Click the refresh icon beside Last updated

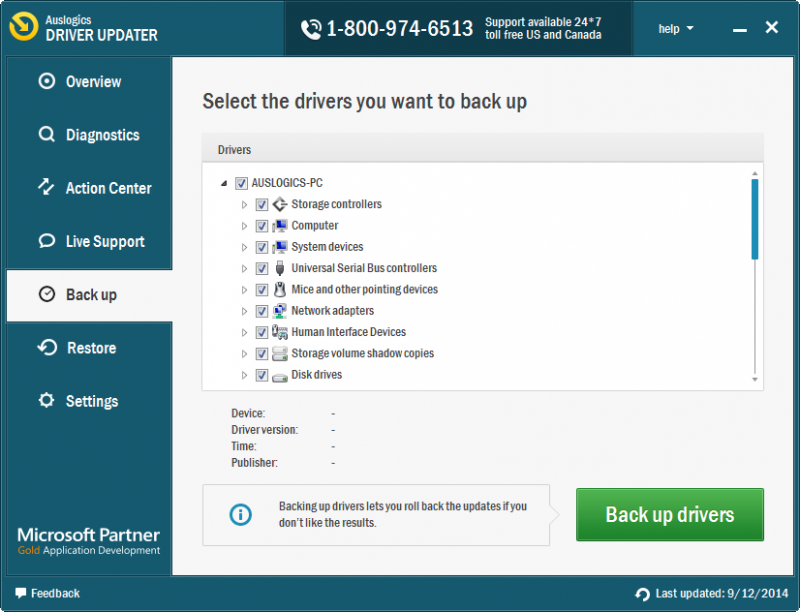pos(642,594)
